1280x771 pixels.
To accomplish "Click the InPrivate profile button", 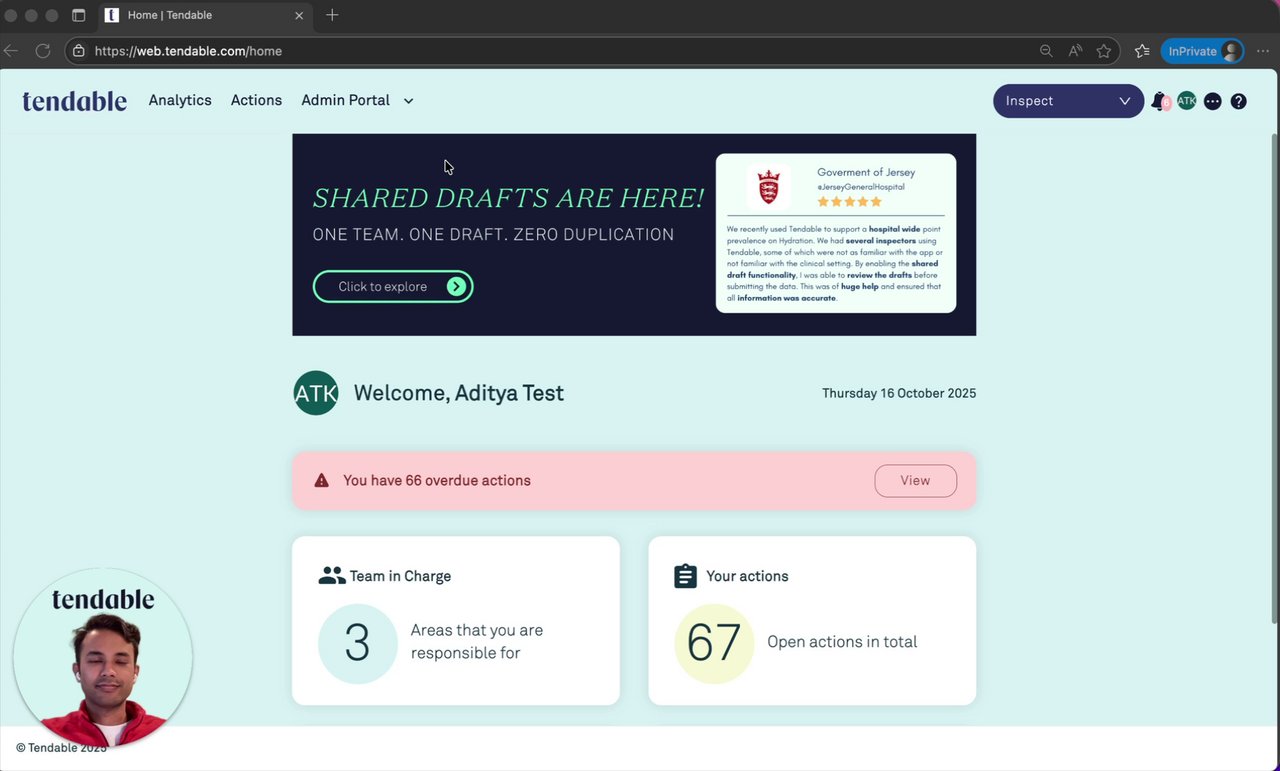I will click(1202, 51).
